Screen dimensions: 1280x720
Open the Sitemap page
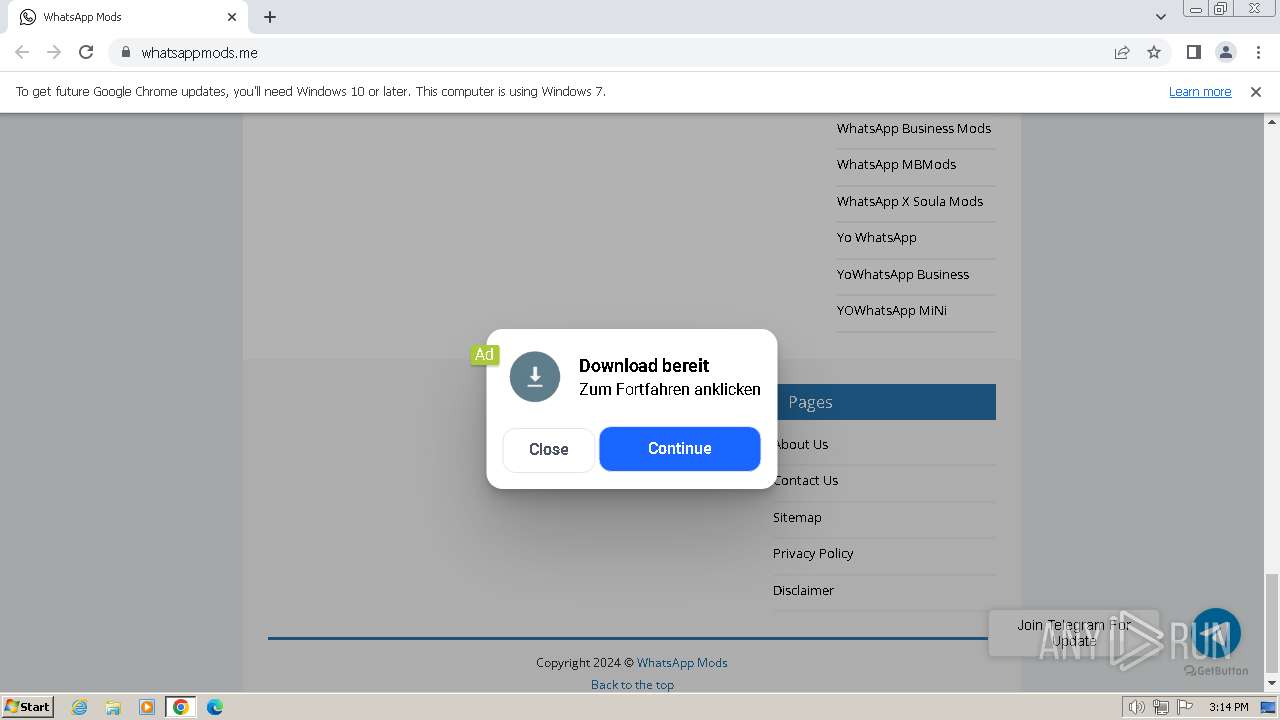(x=797, y=517)
